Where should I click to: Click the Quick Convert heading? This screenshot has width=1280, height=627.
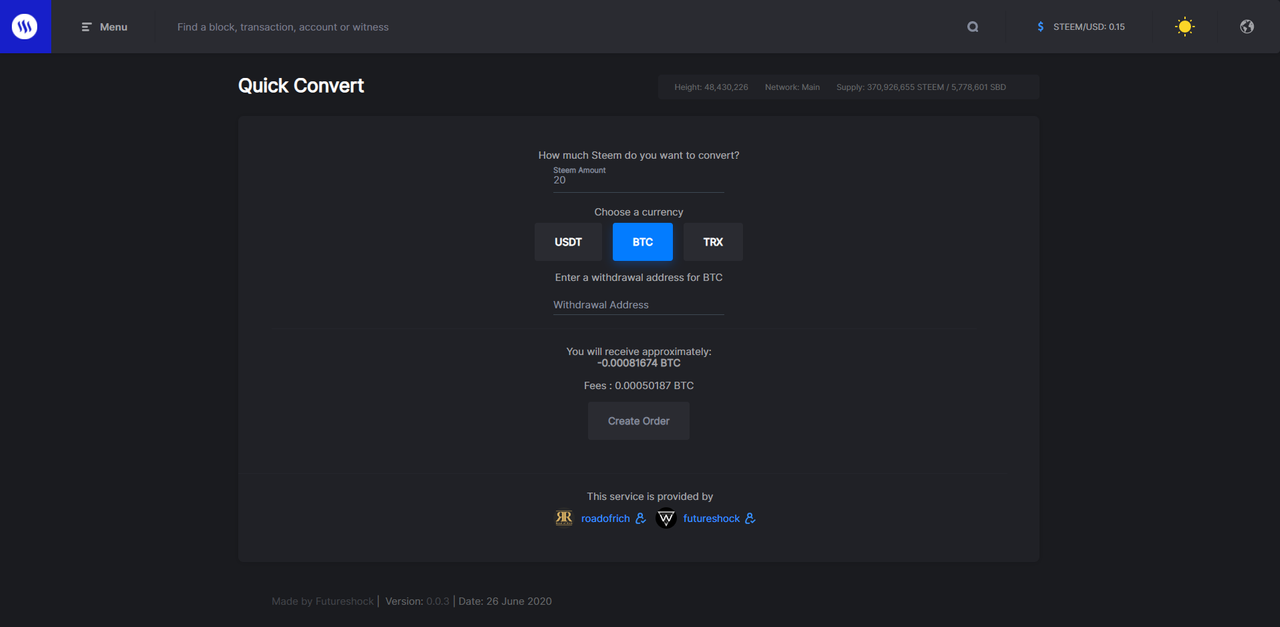[x=301, y=86]
